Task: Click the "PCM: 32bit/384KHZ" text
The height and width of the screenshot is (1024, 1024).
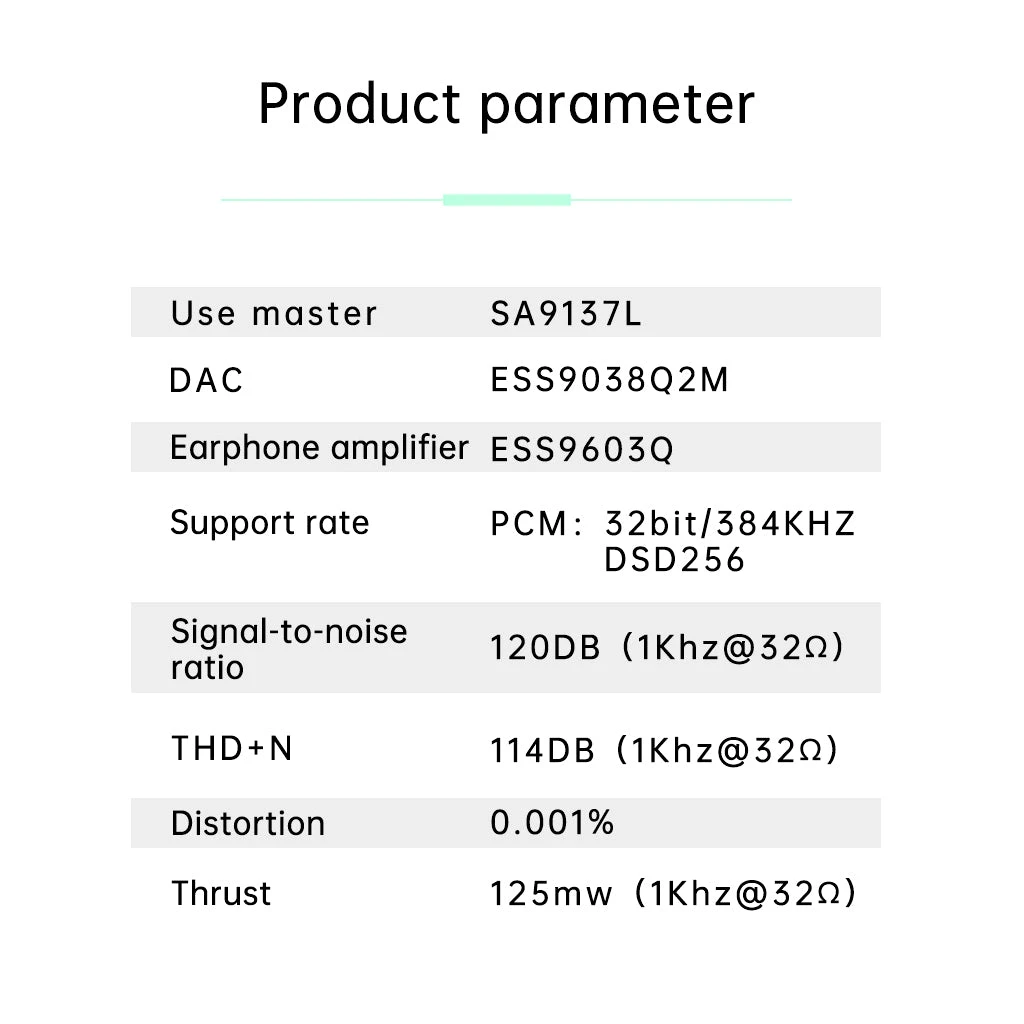Action: [673, 524]
